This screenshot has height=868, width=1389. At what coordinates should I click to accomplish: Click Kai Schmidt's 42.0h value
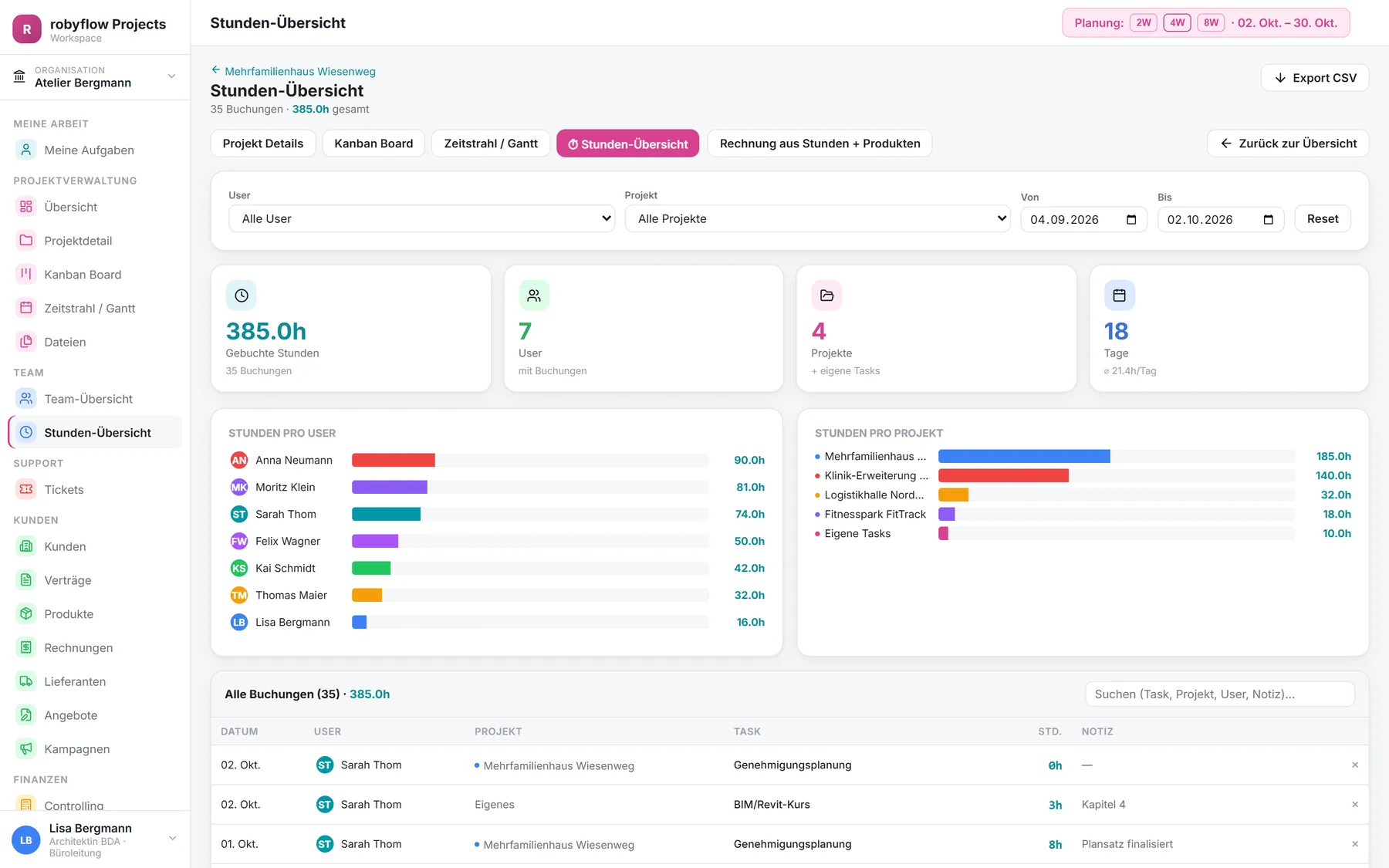(x=749, y=568)
